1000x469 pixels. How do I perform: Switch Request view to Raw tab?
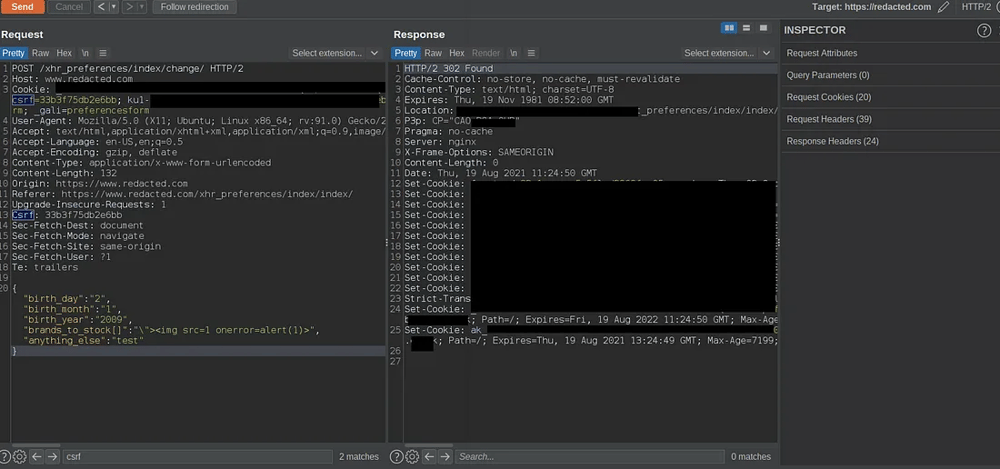[40, 53]
